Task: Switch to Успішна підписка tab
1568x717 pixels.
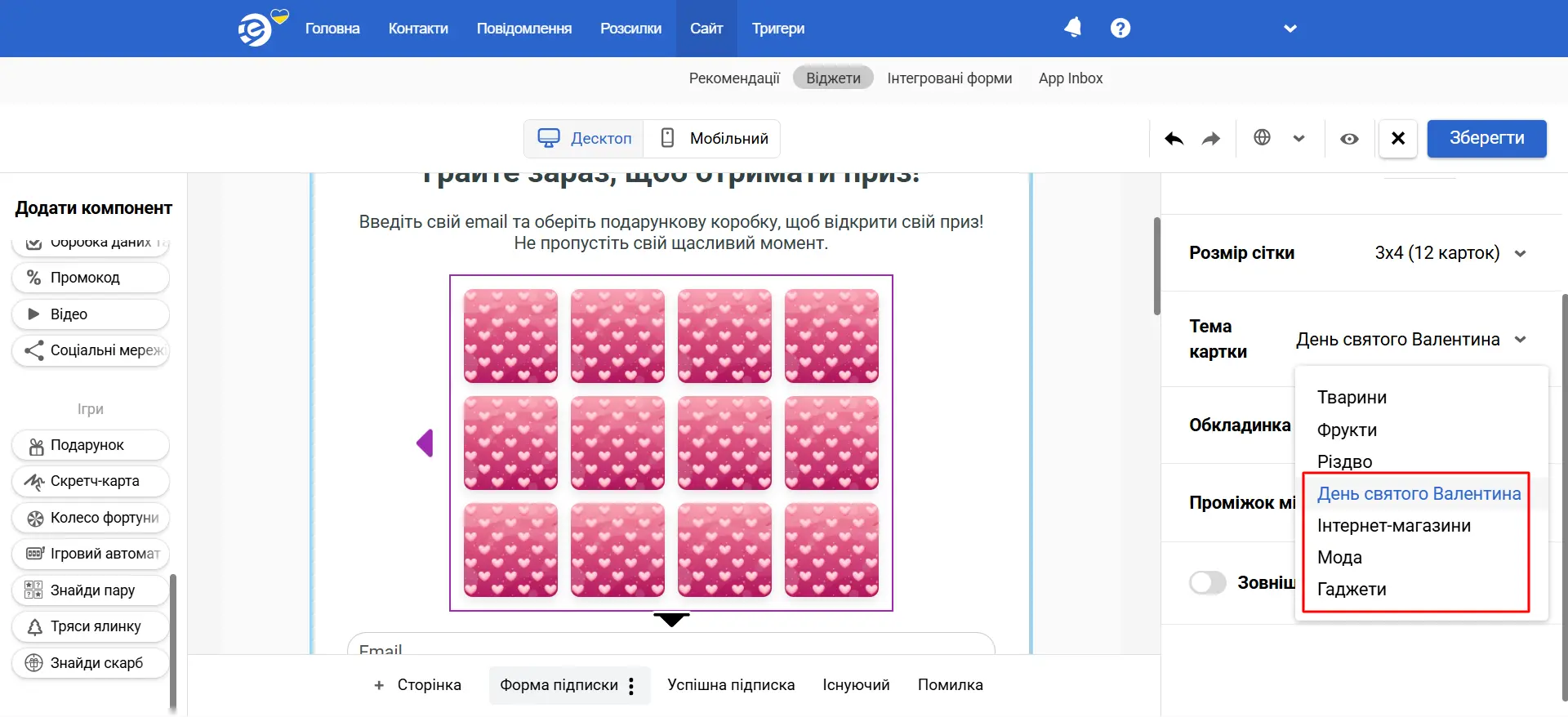Action: [731, 685]
